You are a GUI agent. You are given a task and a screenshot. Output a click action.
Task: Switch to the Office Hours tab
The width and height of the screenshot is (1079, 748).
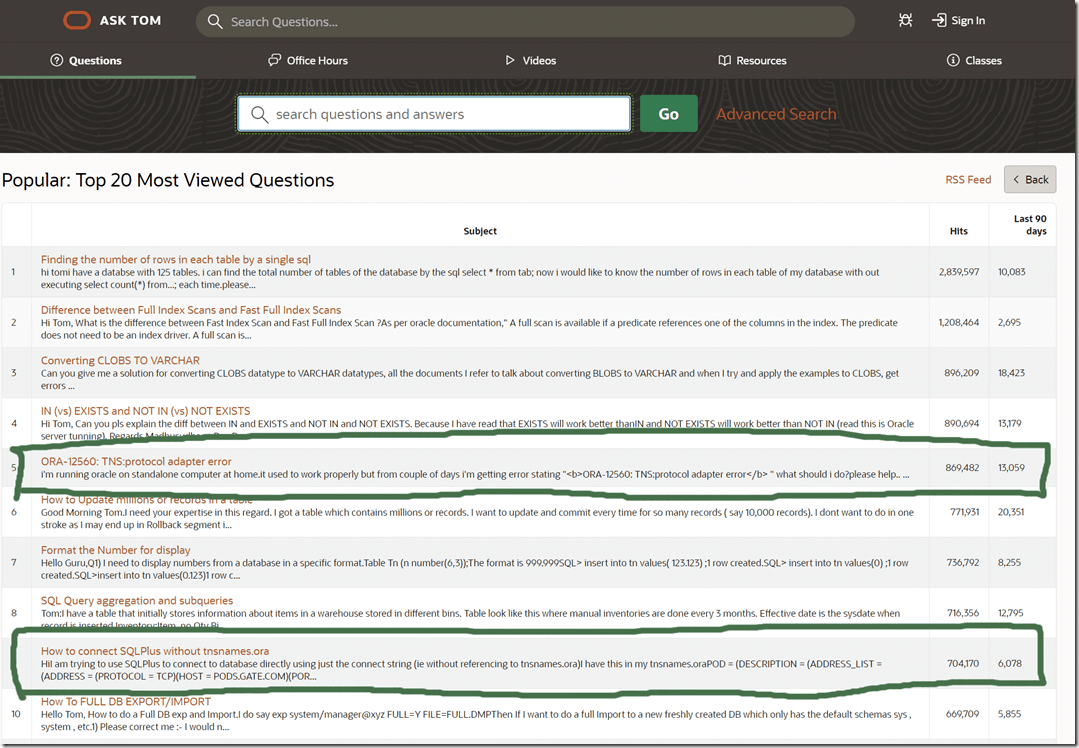(308, 60)
